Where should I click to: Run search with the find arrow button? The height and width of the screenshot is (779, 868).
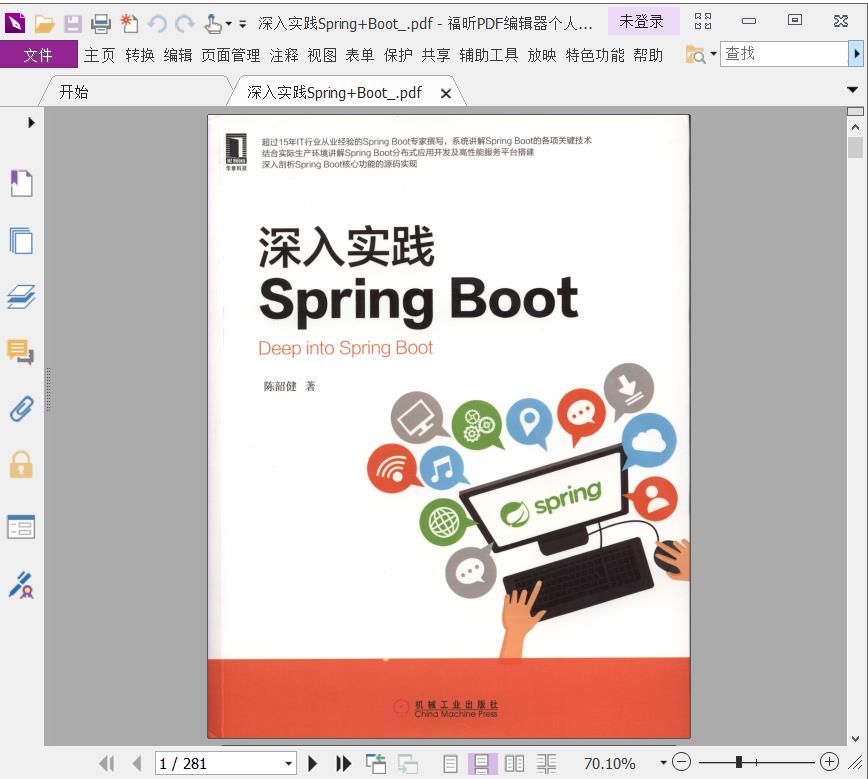tap(856, 54)
